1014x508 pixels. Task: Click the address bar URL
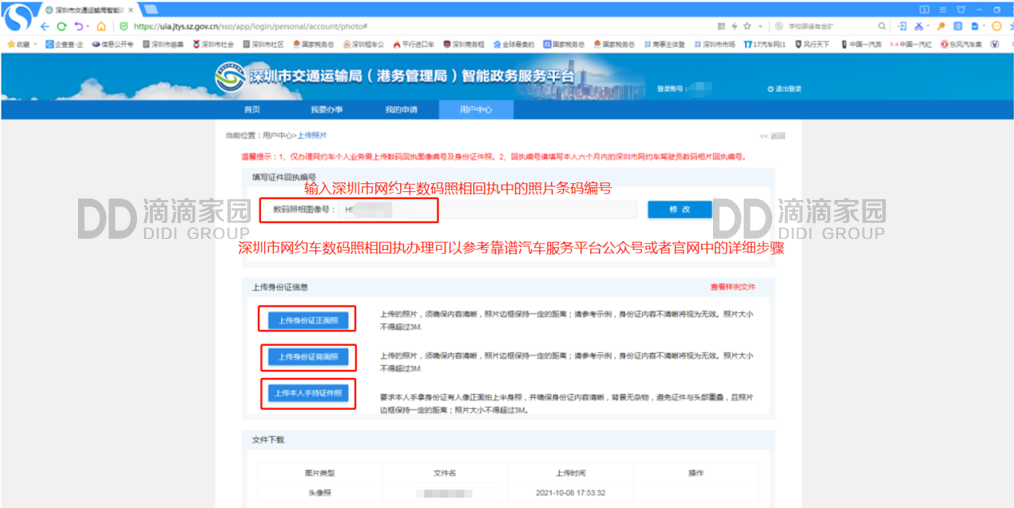point(250,26)
